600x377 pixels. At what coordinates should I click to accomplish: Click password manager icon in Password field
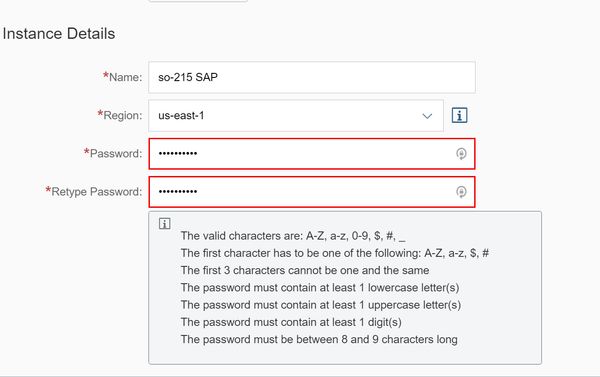click(x=461, y=153)
